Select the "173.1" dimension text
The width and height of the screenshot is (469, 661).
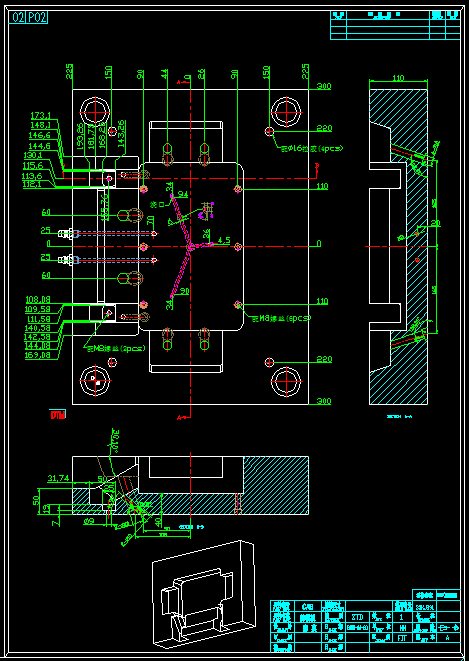[40, 115]
